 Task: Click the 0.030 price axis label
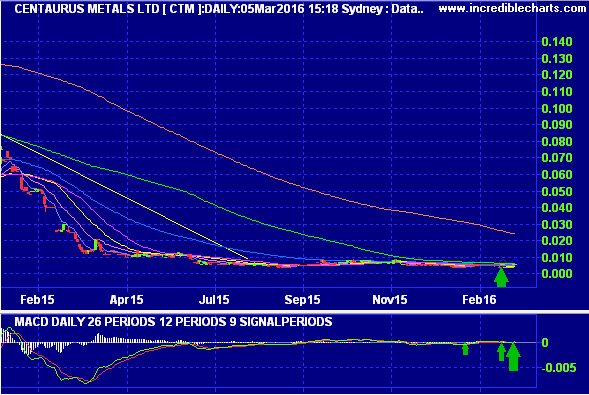pyautogui.click(x=557, y=225)
